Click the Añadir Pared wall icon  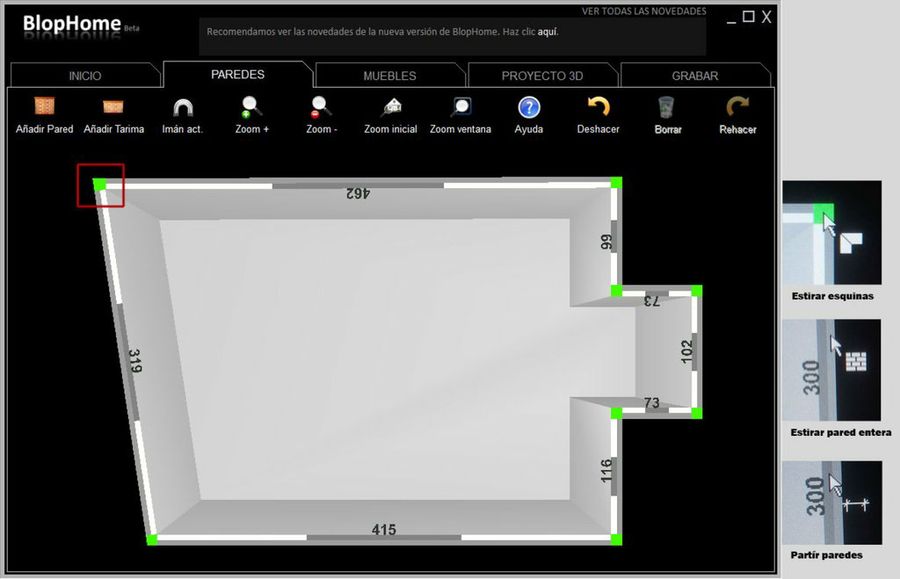click(44, 106)
